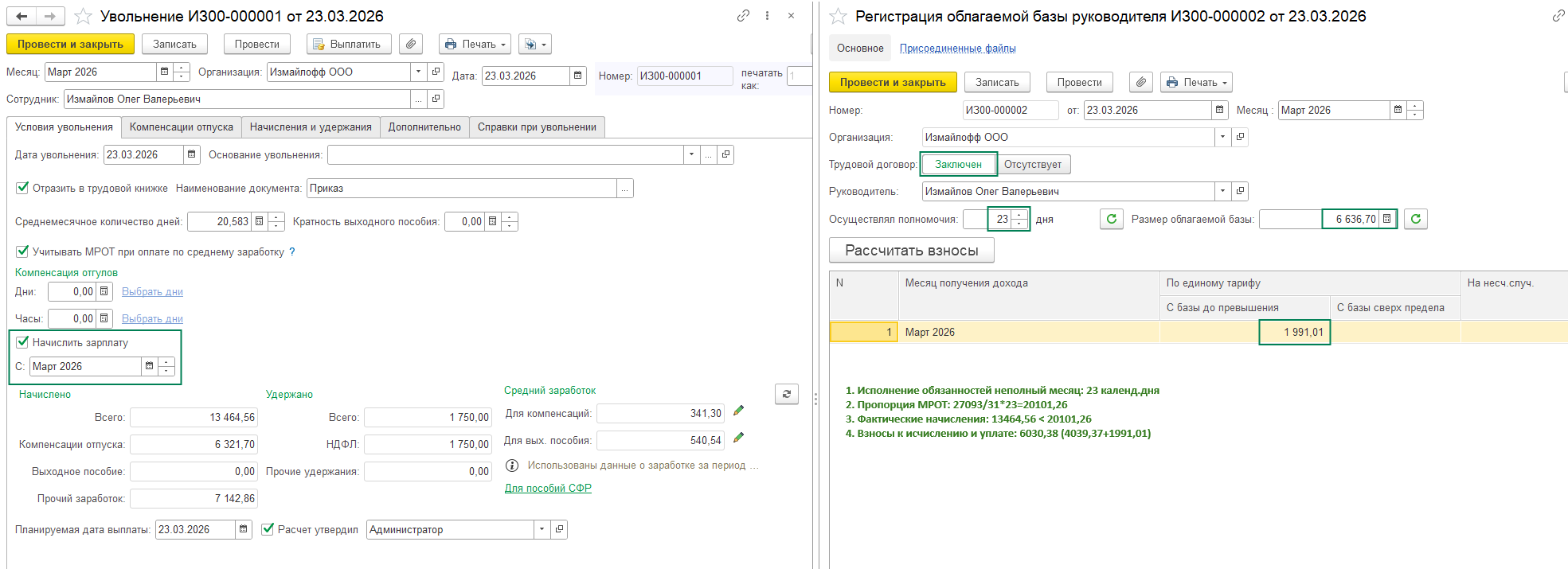Expand Организация dropdown in Увольнение window

click(419, 72)
